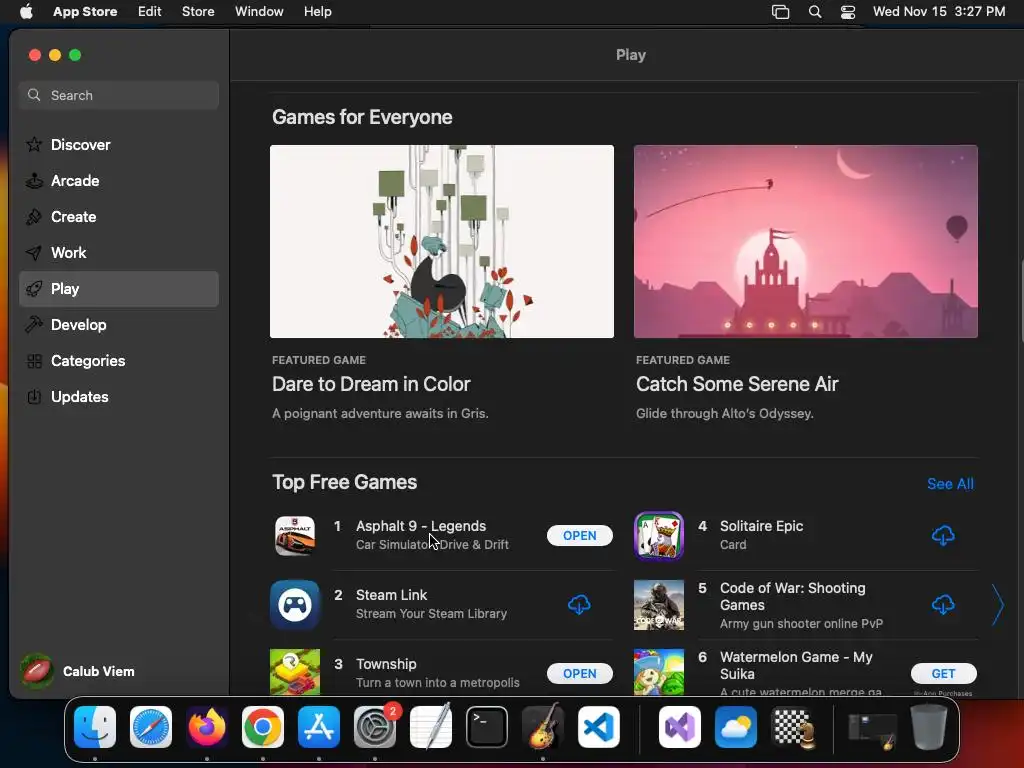Image resolution: width=1024 pixels, height=768 pixels.
Task: Open Control Center in menu bar
Action: (x=848, y=12)
